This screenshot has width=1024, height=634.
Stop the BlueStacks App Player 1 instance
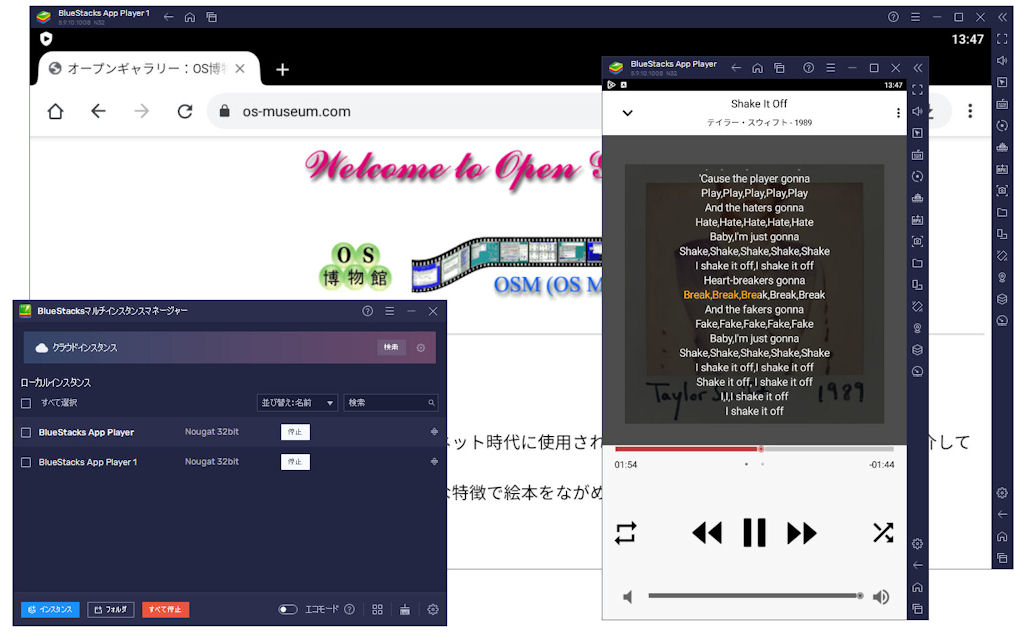[295, 462]
